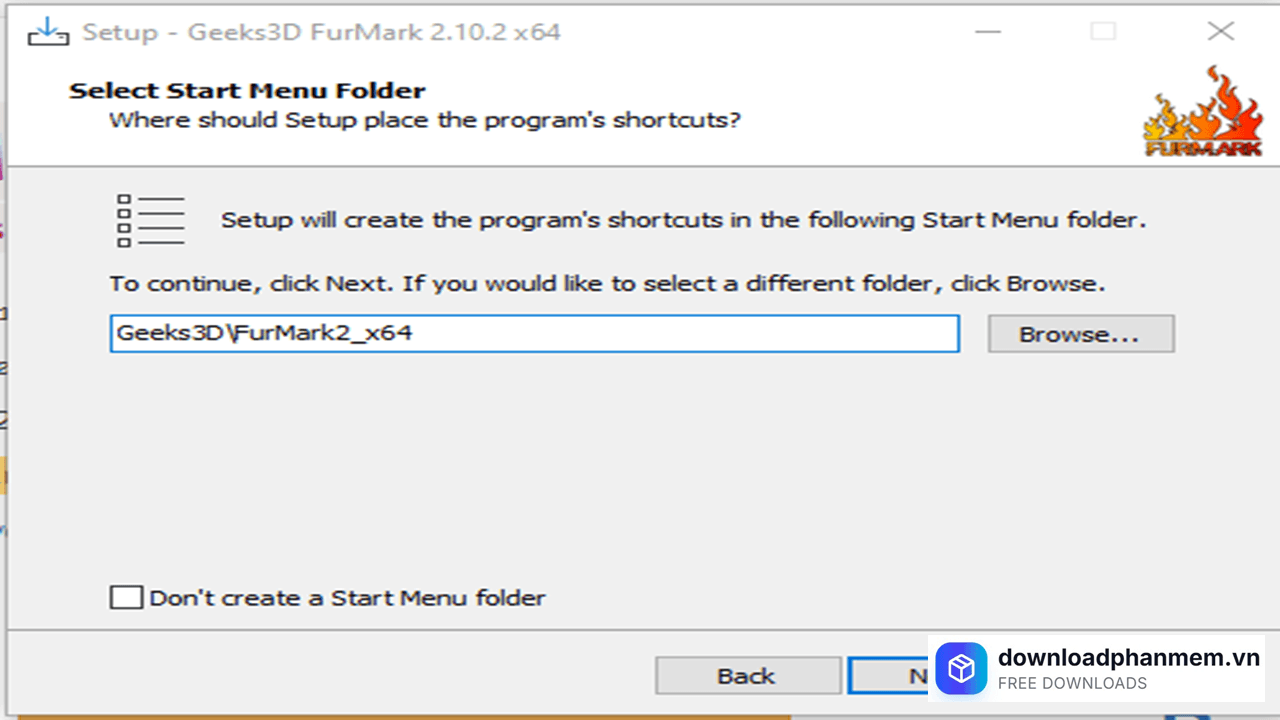1280x720 pixels.
Task: Click the "Don't create a Start Menu folder" label
Action: [347, 598]
